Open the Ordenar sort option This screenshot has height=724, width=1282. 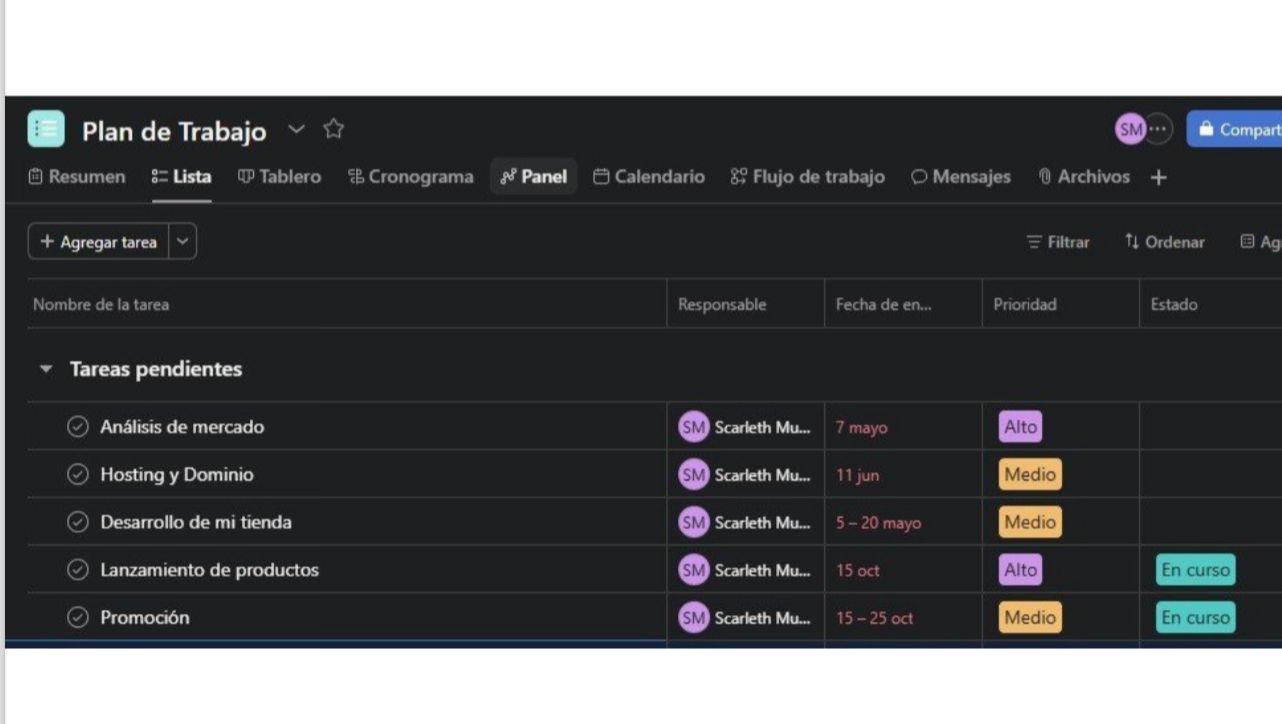click(1164, 242)
